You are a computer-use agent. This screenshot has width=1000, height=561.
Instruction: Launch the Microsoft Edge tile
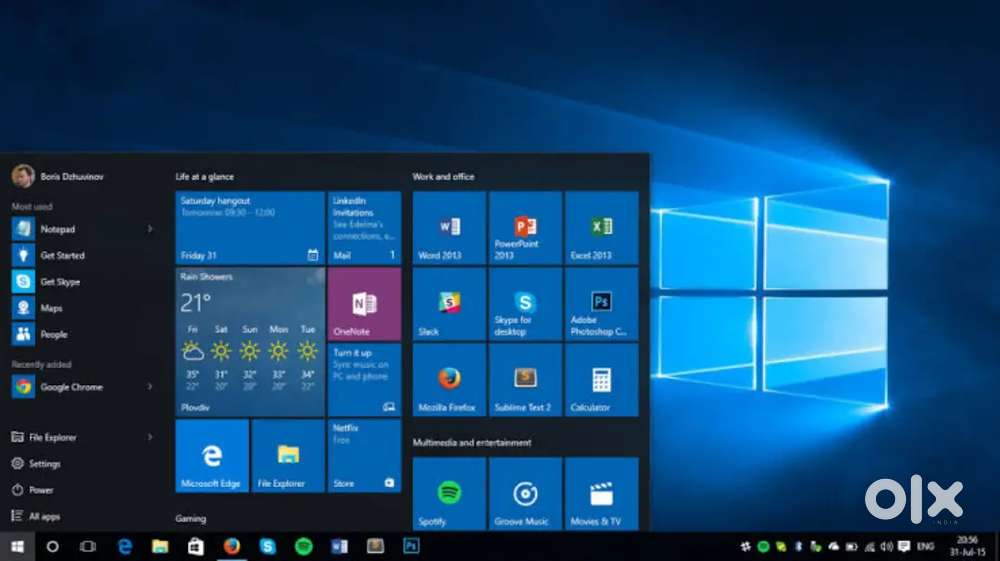pos(212,455)
